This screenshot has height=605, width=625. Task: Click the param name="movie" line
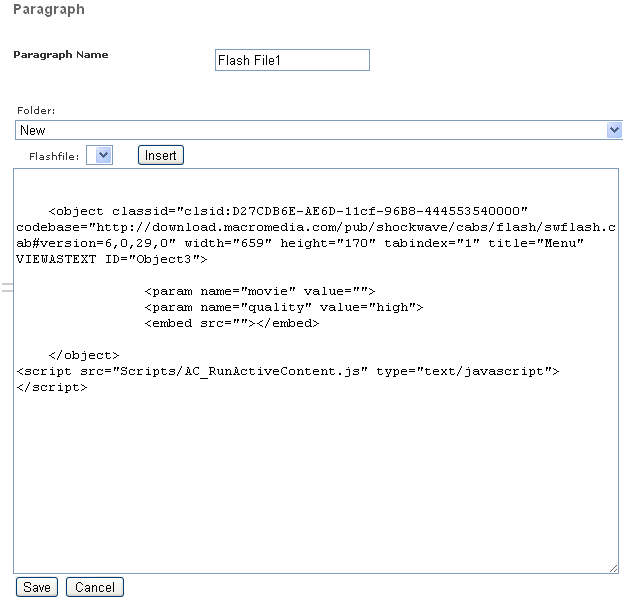click(259, 291)
